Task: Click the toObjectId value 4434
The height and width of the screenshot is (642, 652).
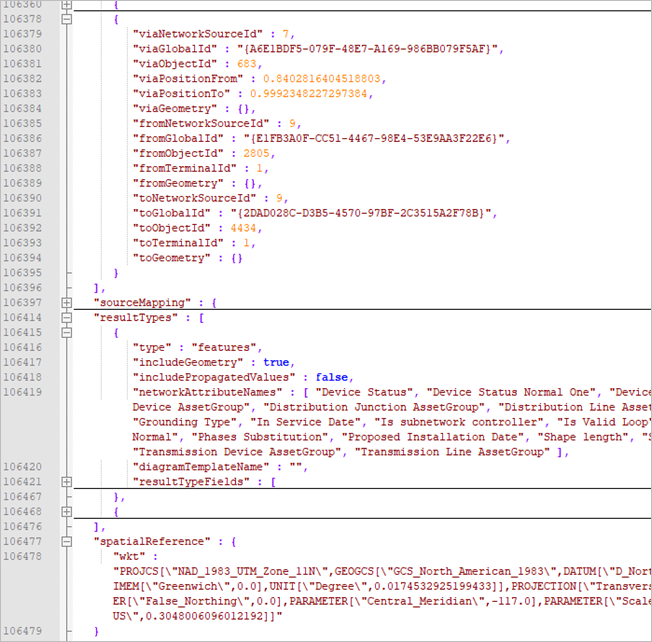Action: (x=243, y=228)
